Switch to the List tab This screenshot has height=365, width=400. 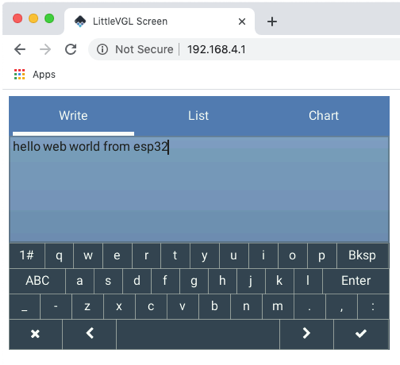pos(198,116)
